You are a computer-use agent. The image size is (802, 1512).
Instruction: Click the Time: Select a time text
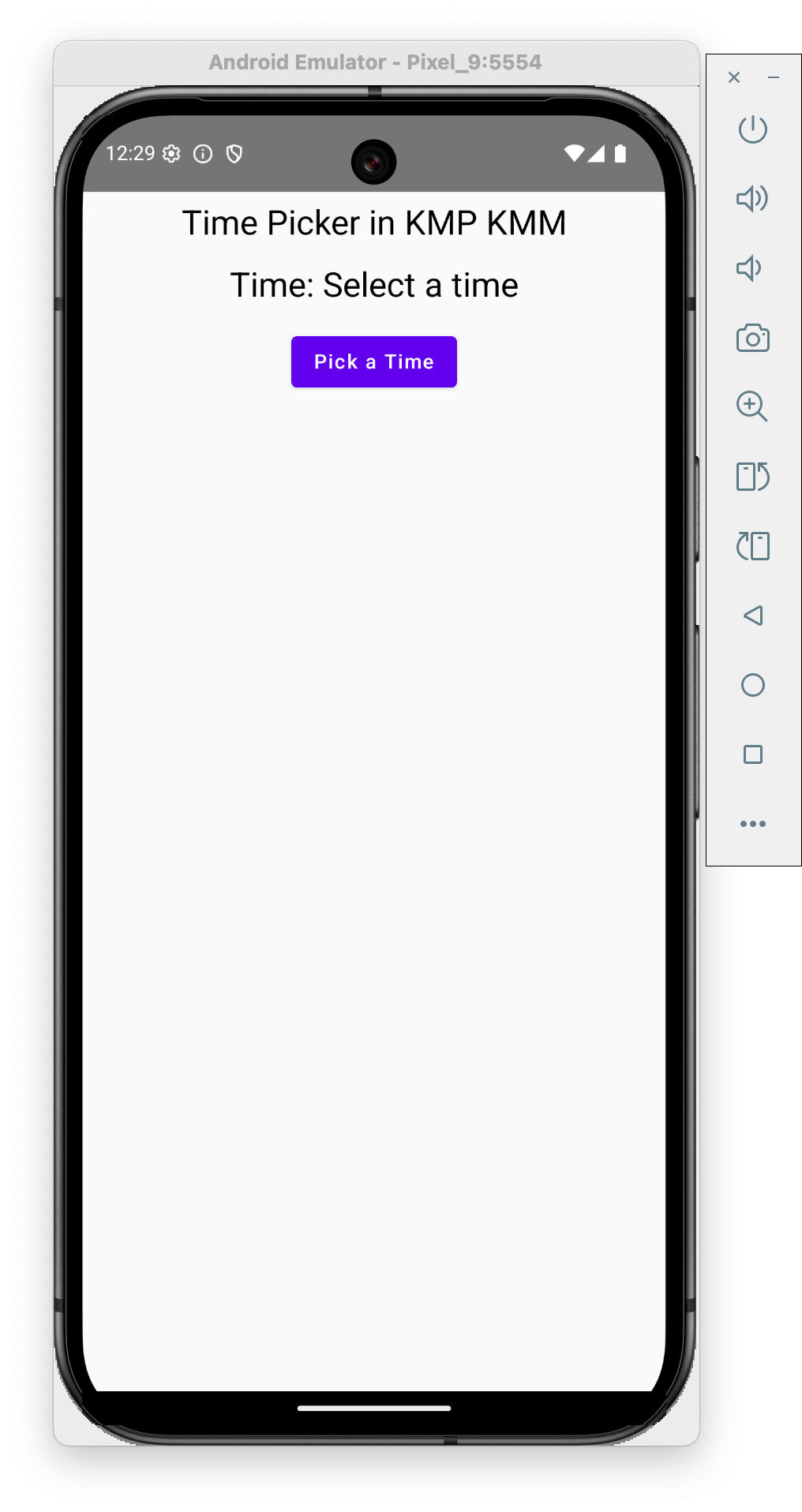[x=374, y=286]
